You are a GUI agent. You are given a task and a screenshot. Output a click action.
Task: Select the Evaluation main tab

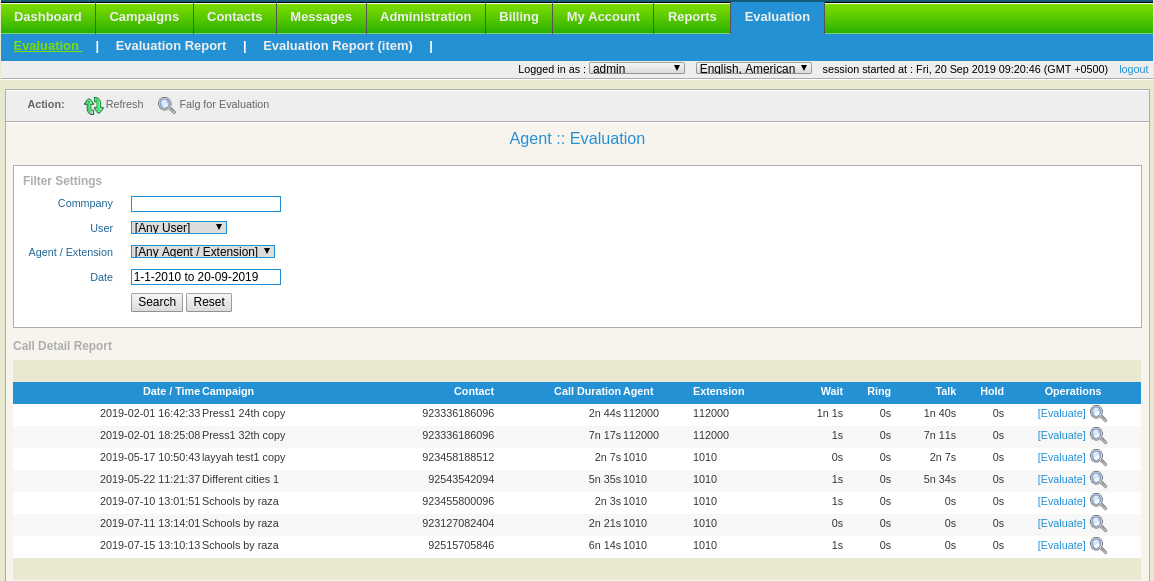point(777,17)
